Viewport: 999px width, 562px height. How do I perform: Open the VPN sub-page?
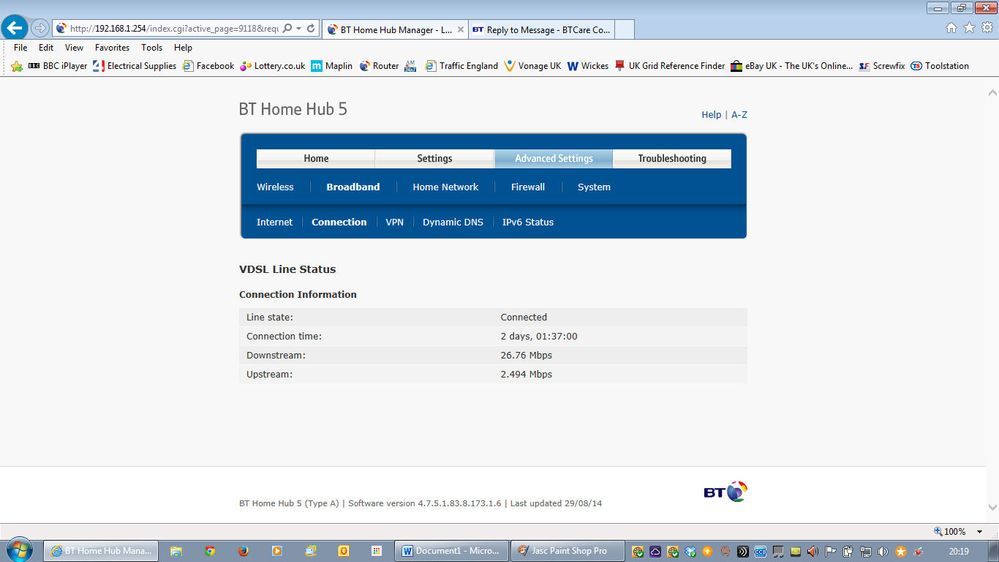click(x=394, y=222)
